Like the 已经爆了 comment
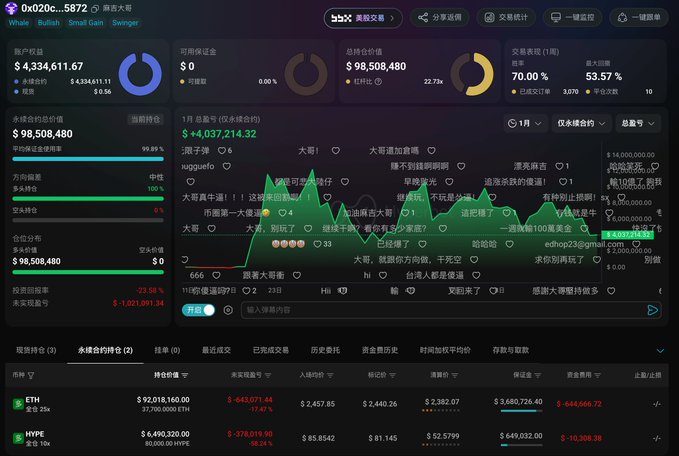Viewport: 679px width, 456px height. 422,244
